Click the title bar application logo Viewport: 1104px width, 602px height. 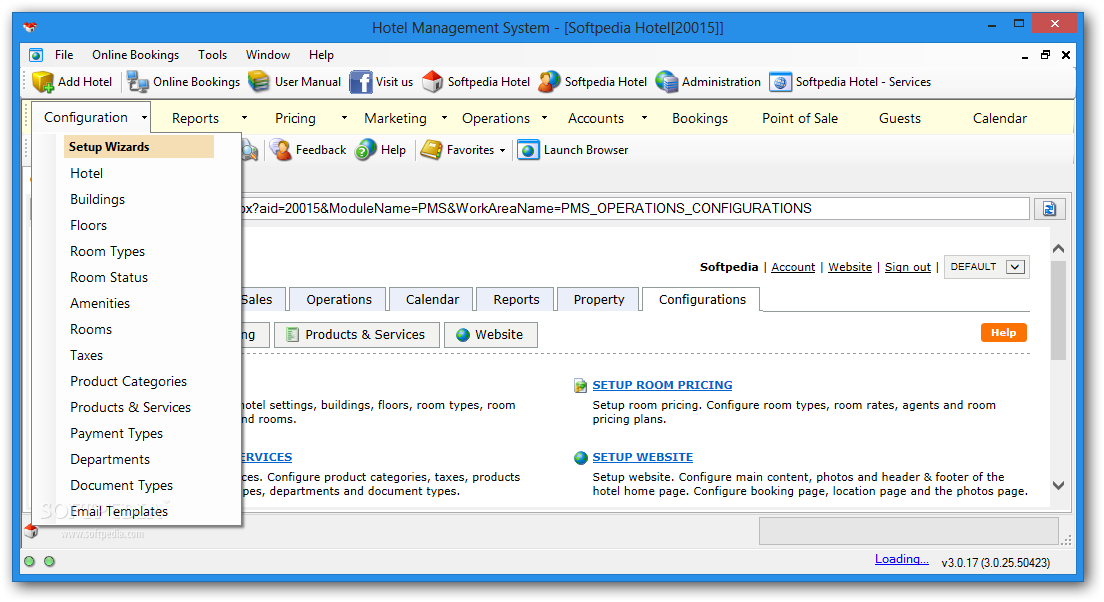tap(30, 27)
